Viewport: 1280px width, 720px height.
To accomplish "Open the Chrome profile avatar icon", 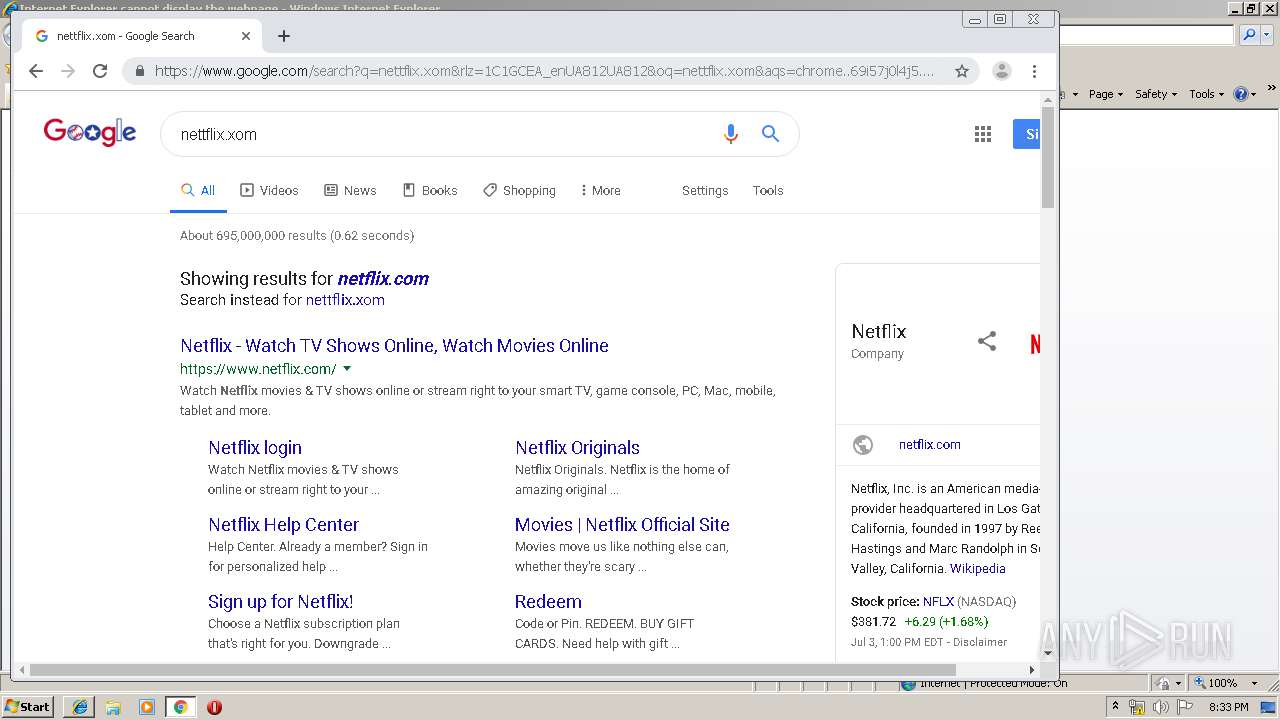I will click(x=1001, y=71).
